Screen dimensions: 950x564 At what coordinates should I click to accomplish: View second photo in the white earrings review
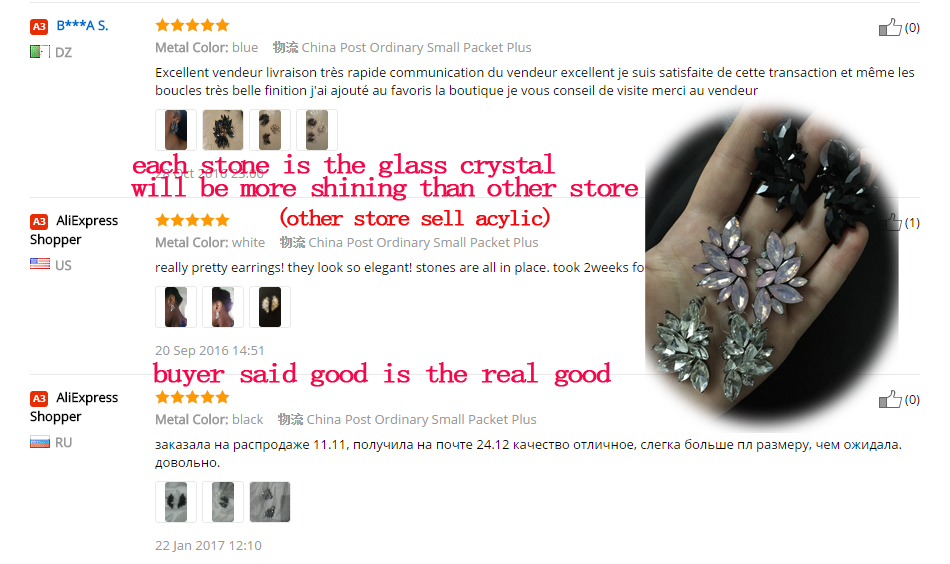(x=223, y=307)
